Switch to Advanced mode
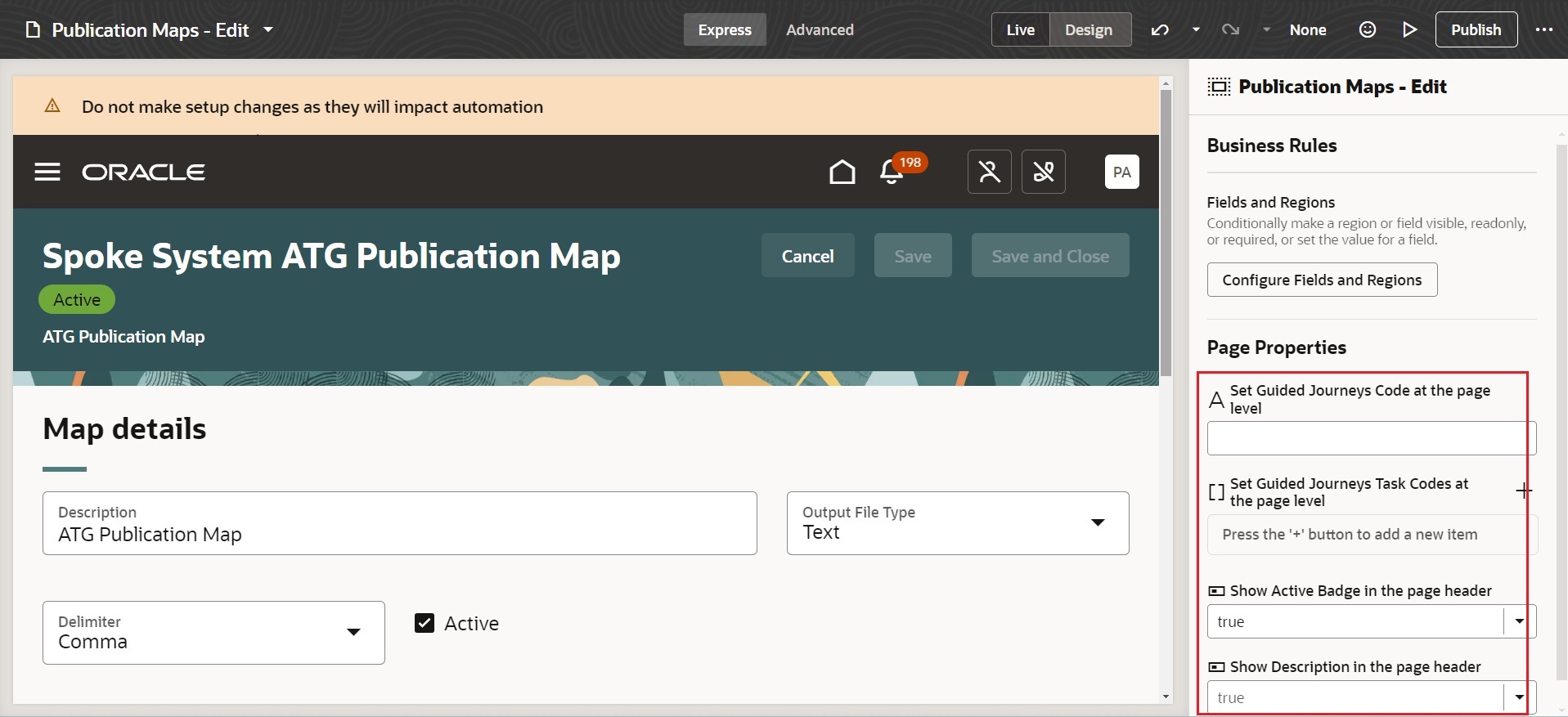The image size is (1568, 717). [820, 29]
